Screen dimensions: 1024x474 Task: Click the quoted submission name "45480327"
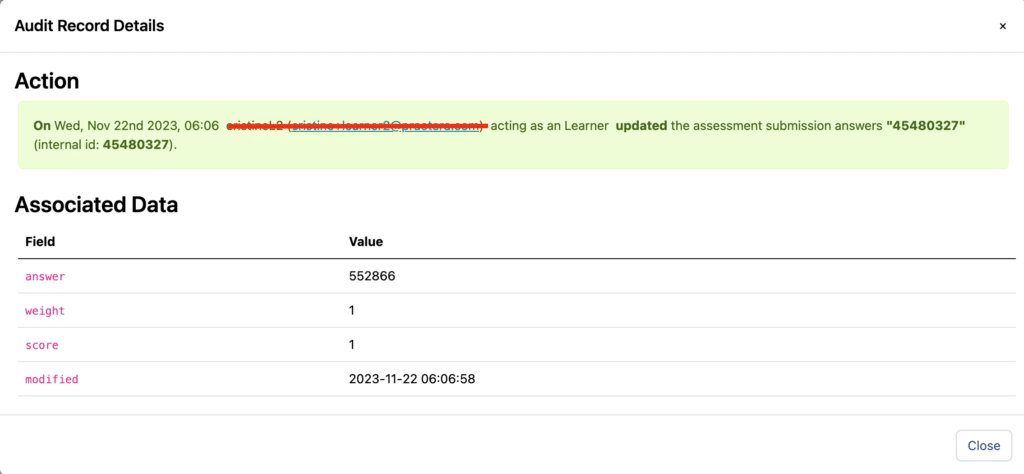(x=926, y=126)
